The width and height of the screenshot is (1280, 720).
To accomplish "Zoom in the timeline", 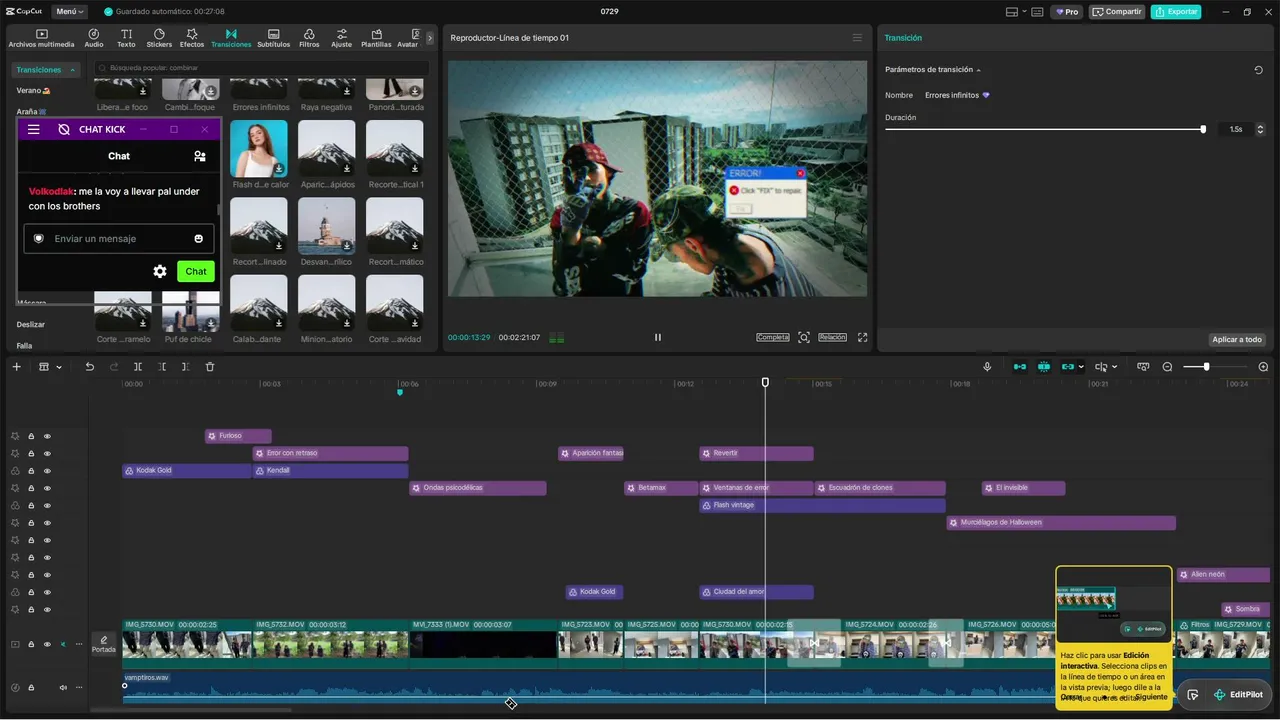I will pyautogui.click(x=1263, y=367).
